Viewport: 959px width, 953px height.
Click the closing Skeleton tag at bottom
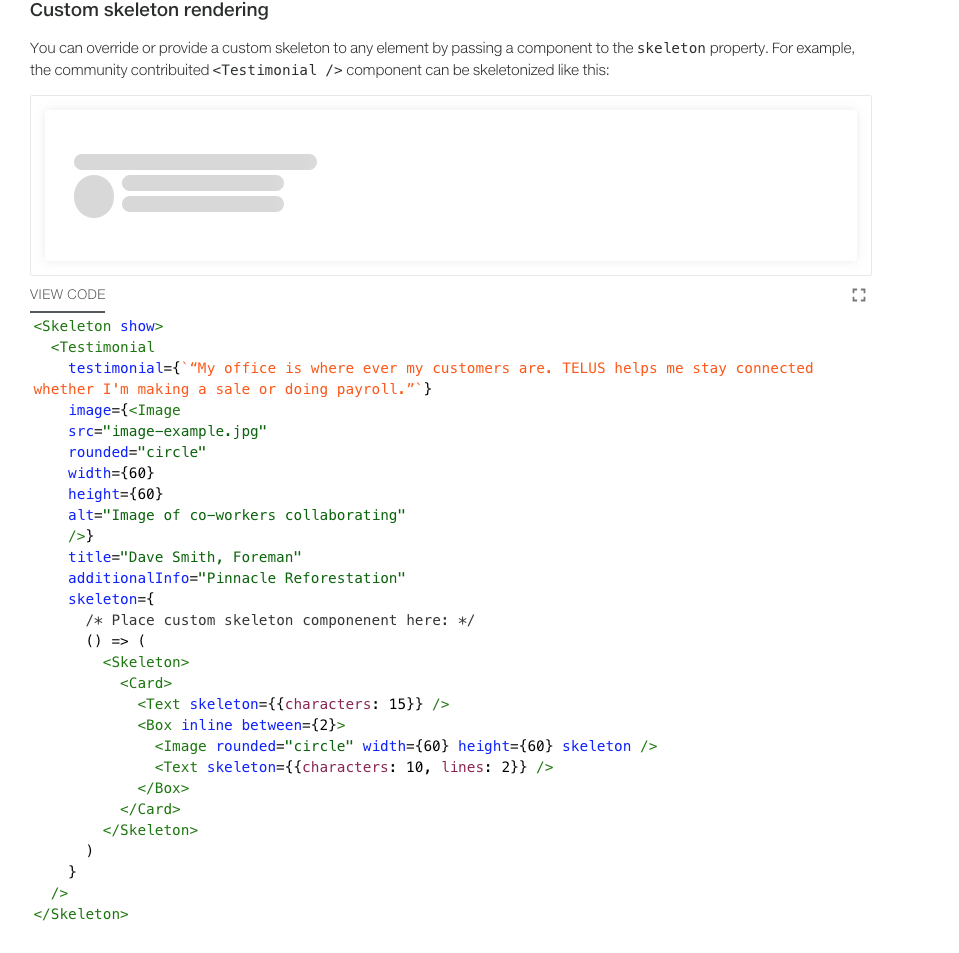[x=80, y=913]
